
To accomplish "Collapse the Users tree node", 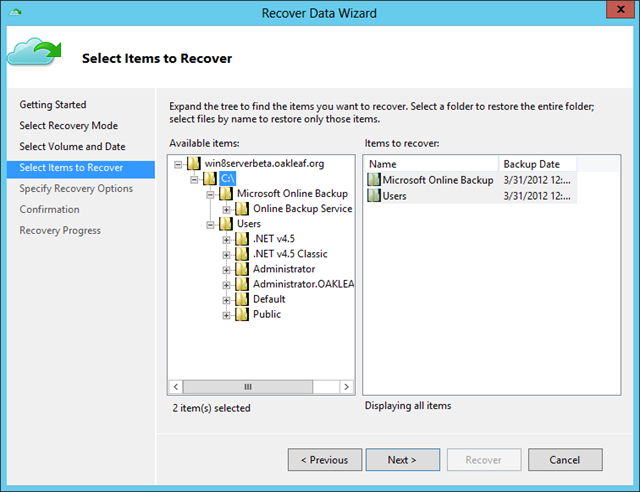I will click(x=210, y=225).
